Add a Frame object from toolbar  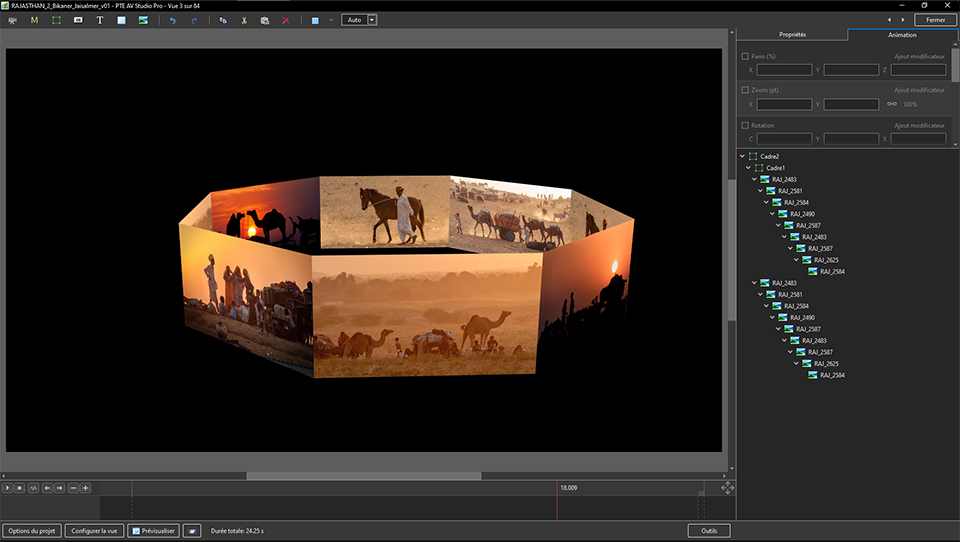point(56,20)
